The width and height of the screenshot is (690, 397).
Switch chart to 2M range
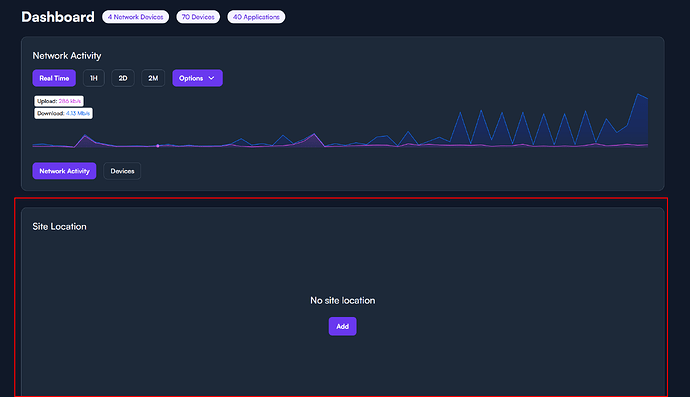click(x=153, y=78)
